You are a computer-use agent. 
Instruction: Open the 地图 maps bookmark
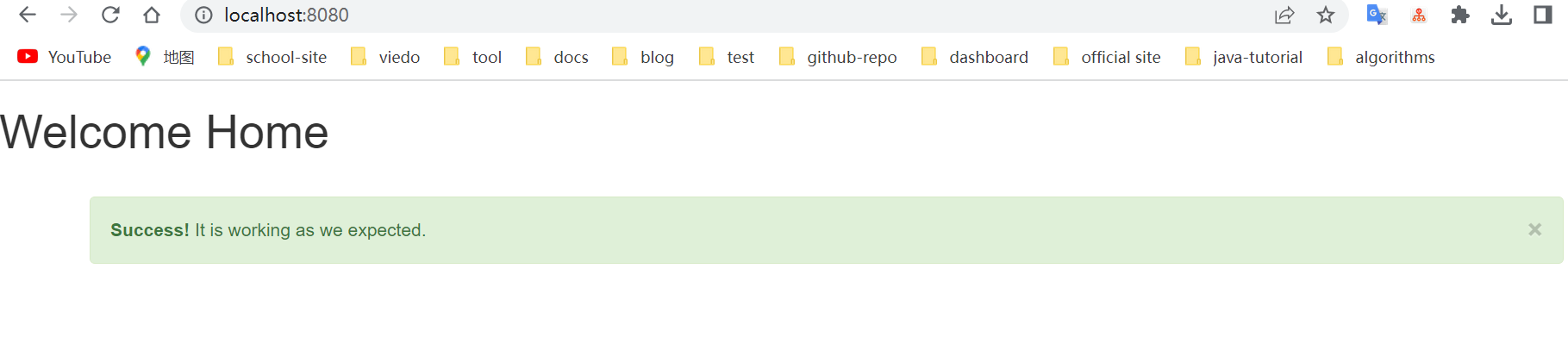pyautogui.click(x=165, y=57)
